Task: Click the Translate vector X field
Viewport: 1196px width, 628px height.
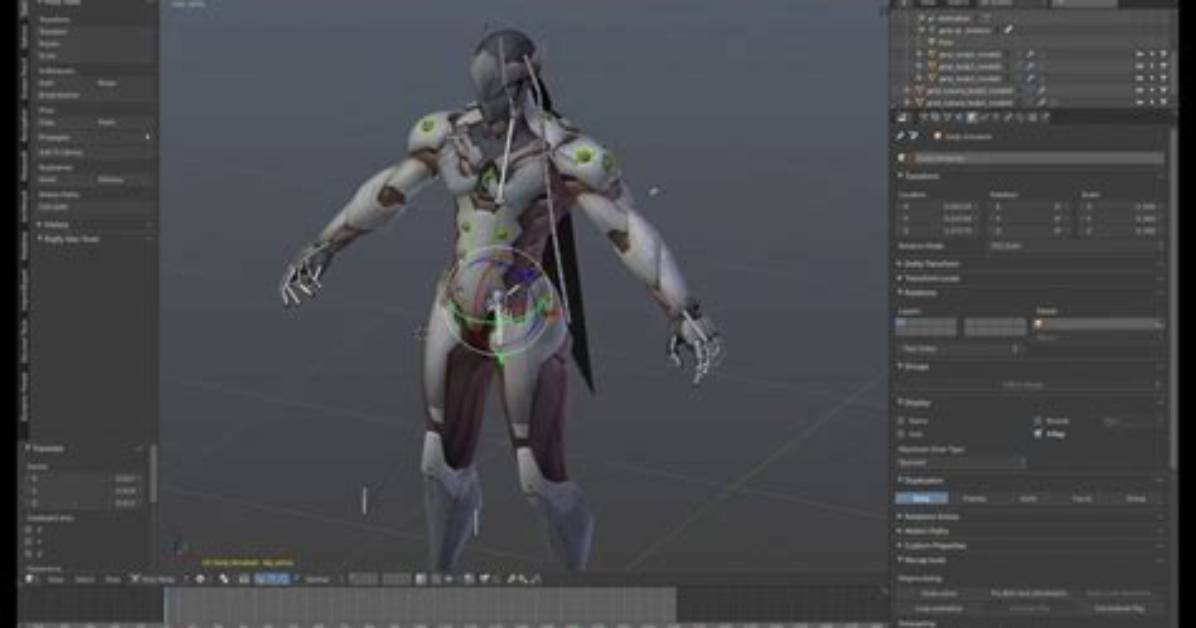Action: click(x=82, y=478)
